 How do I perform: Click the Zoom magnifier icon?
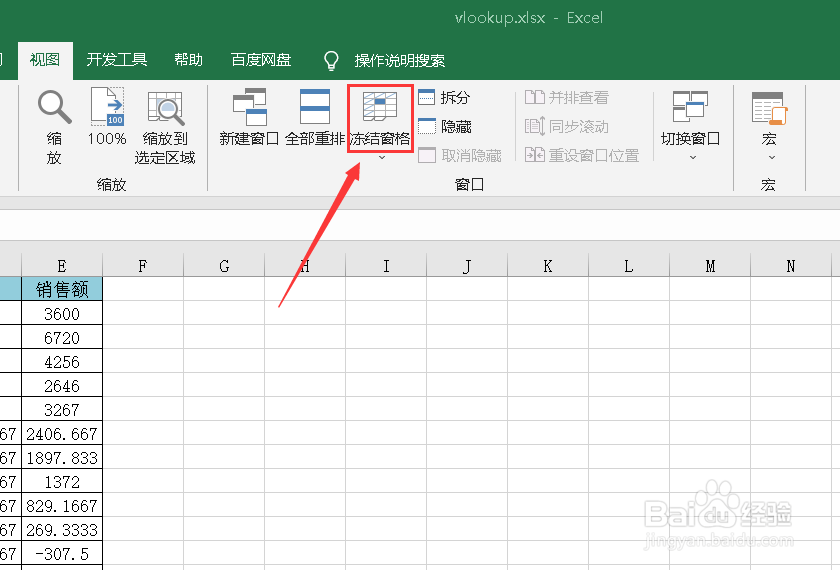coord(54,107)
